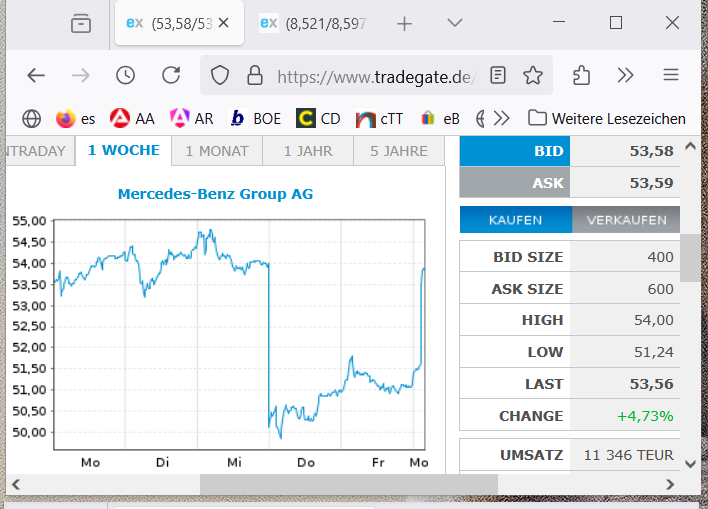Select the 1 JAHR chart tab

308,151
